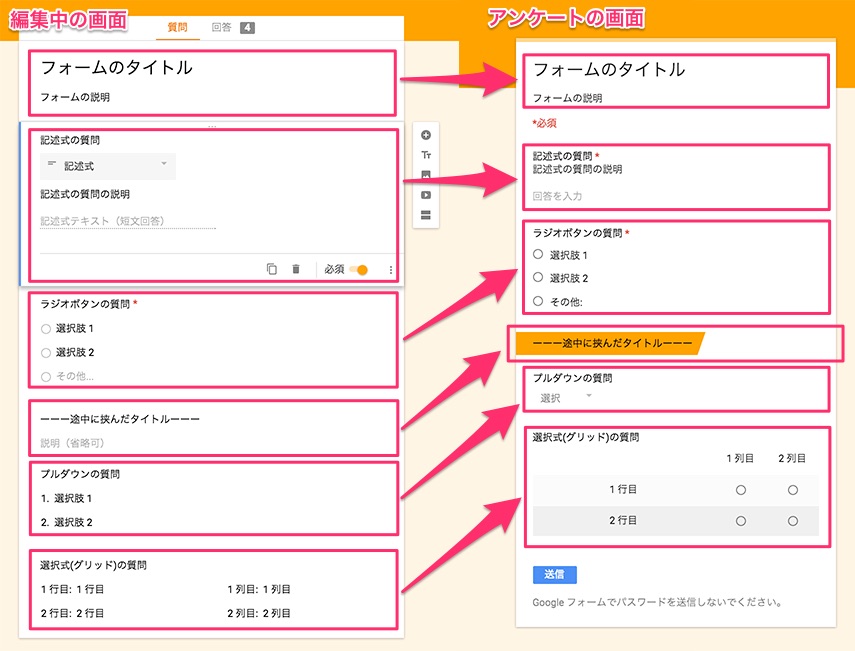855x651 pixels.
Task: Click the フォームのタイトル field in the editor
Action: pos(117,68)
